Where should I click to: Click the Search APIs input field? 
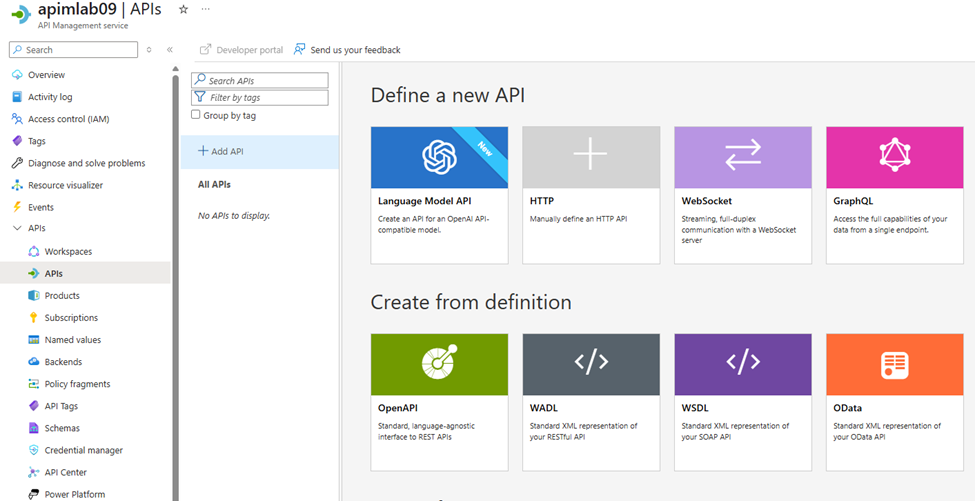tap(260, 80)
